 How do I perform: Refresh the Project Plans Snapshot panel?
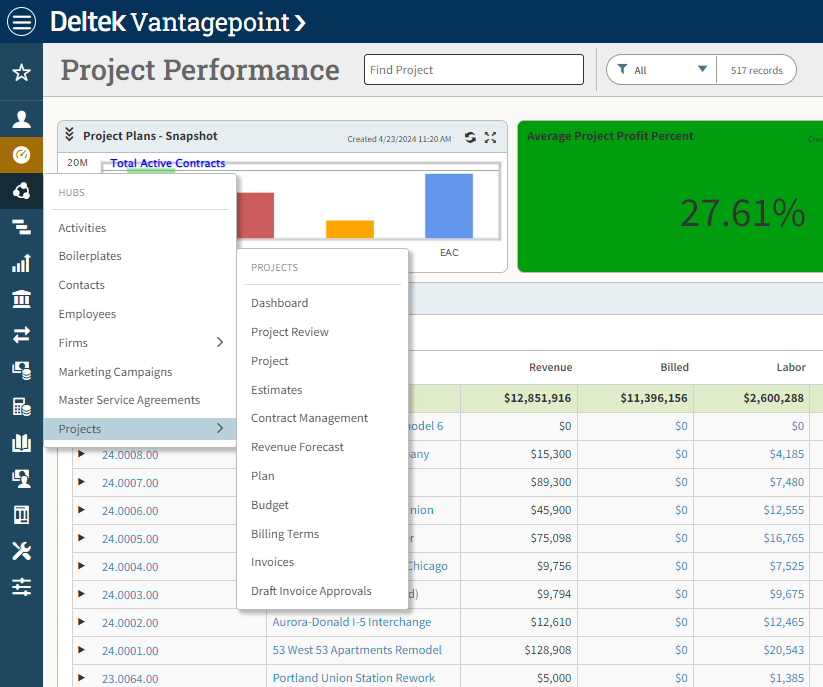pyautogui.click(x=470, y=138)
